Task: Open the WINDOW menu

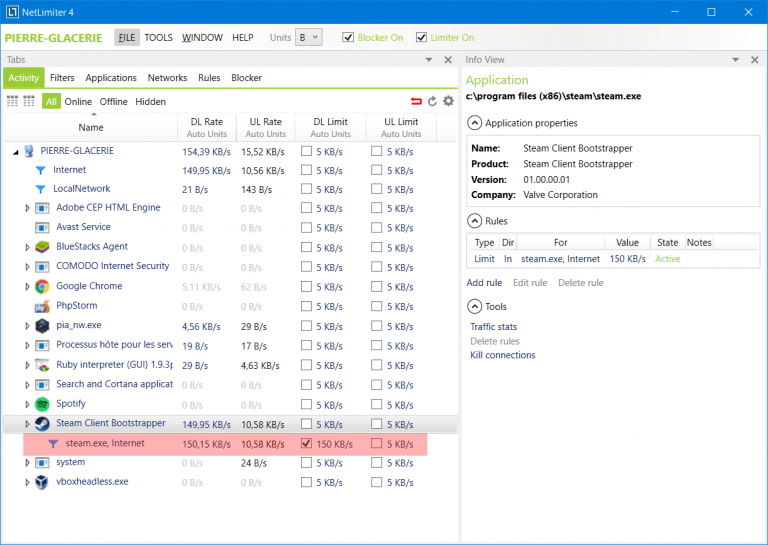Action: pyautogui.click(x=202, y=38)
